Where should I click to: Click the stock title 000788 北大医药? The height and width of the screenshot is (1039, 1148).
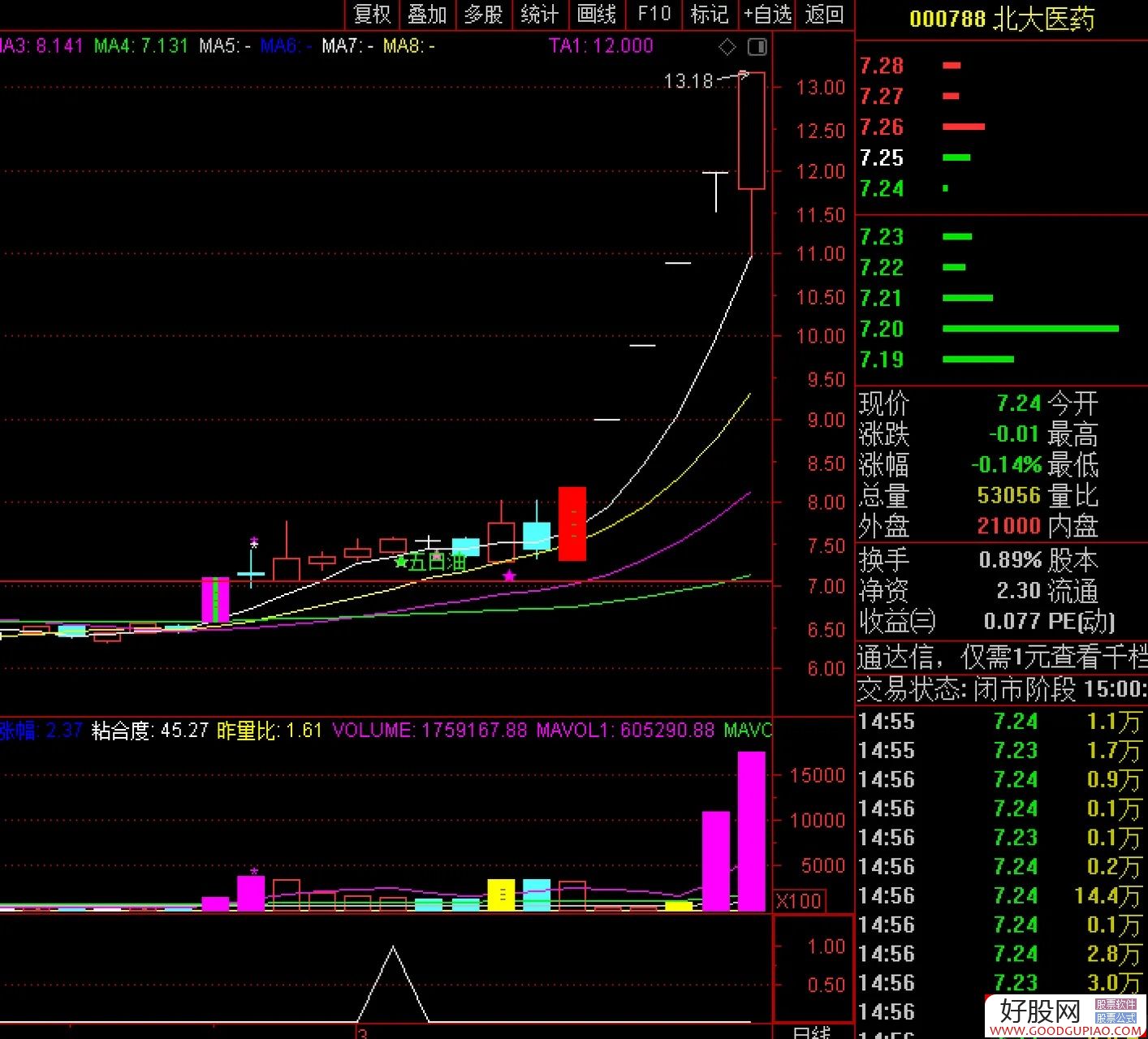(1002, 19)
